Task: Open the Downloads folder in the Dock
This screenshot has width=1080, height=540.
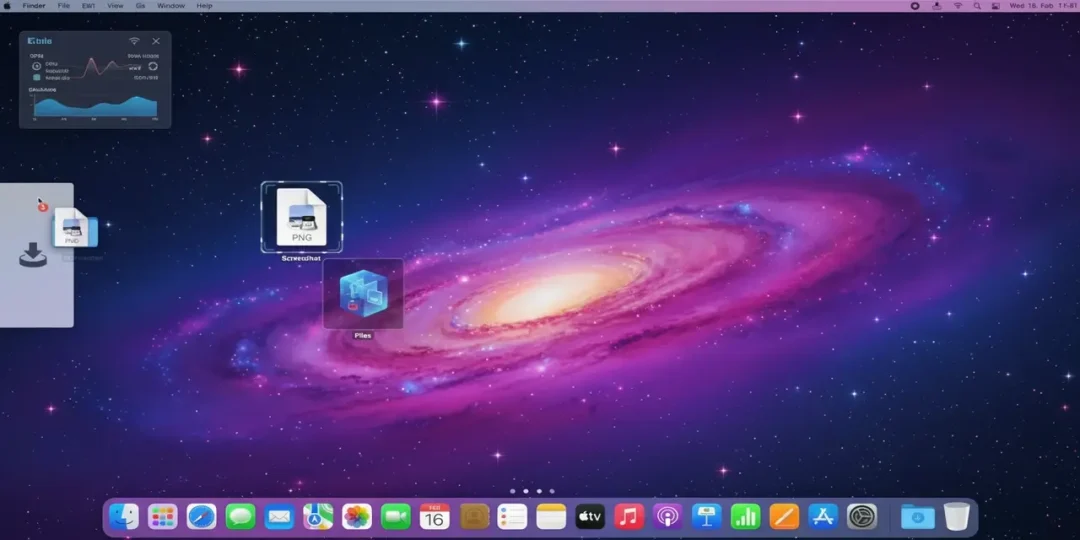Action: (917, 517)
